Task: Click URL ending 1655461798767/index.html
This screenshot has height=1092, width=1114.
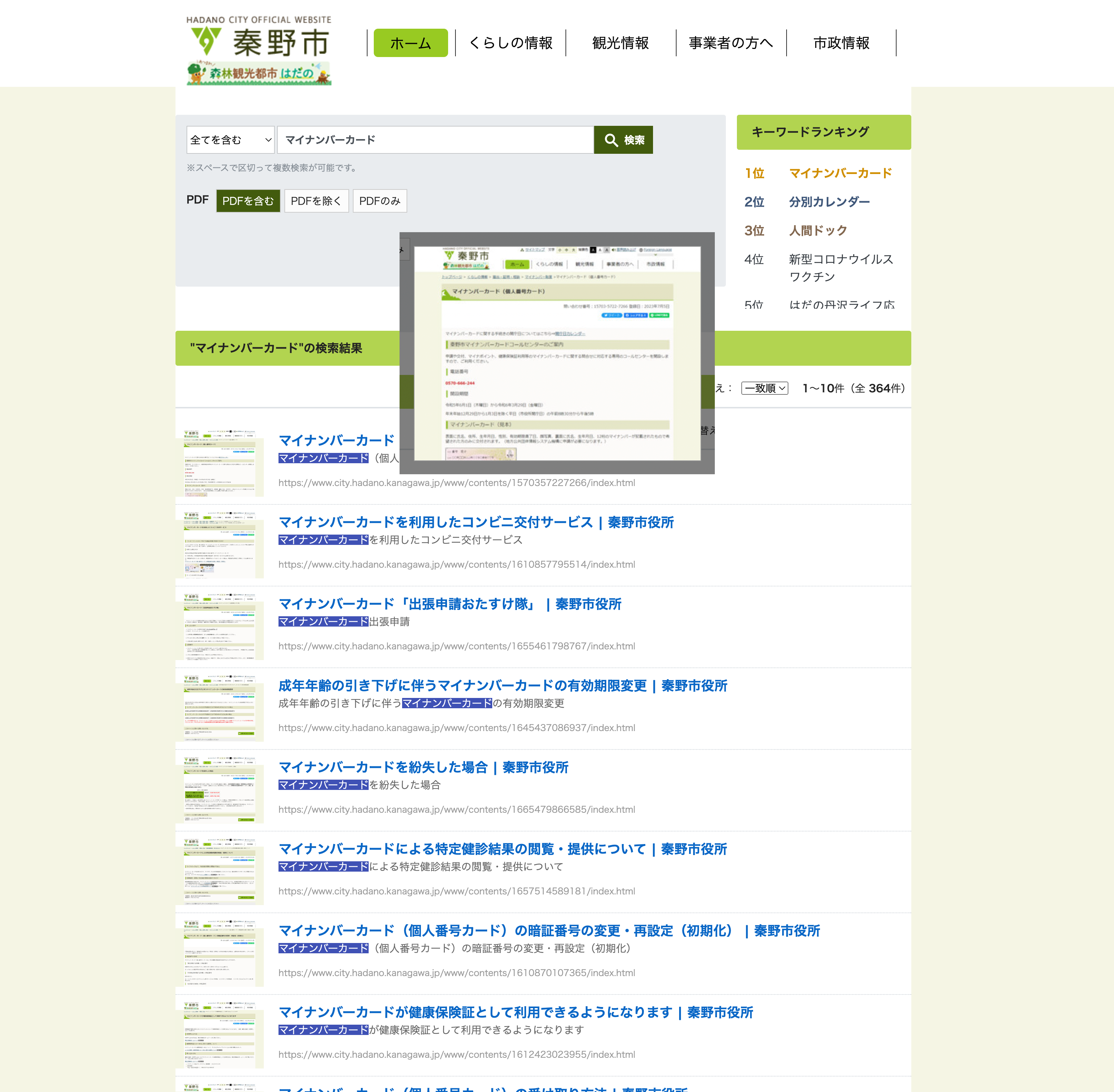Action: click(x=456, y=646)
